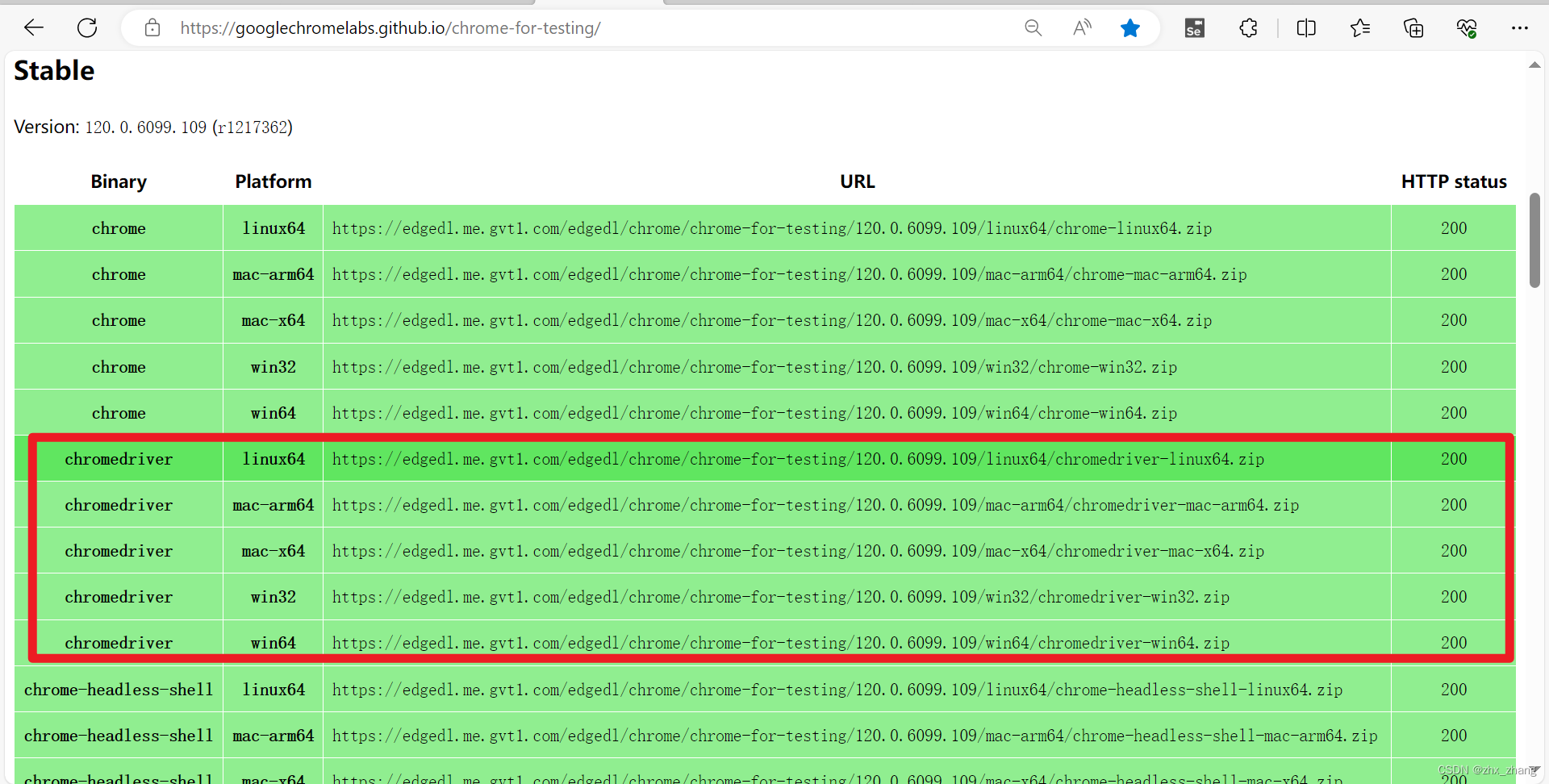Zoom out using the magnifier icon
1549x784 pixels.
(1033, 27)
